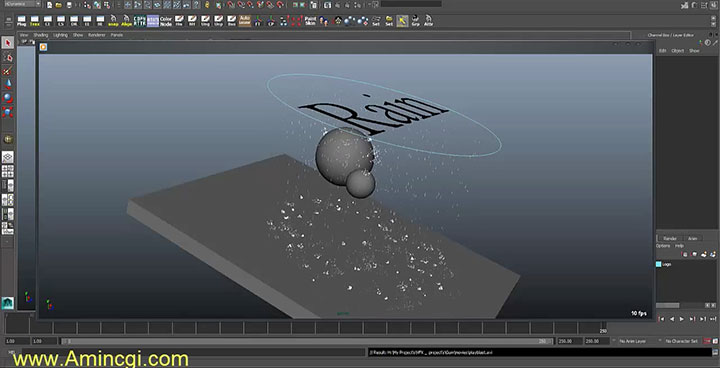Image resolution: width=720 pixels, height=368 pixels.
Task: Open the viewport Show menu
Action: coord(78,35)
